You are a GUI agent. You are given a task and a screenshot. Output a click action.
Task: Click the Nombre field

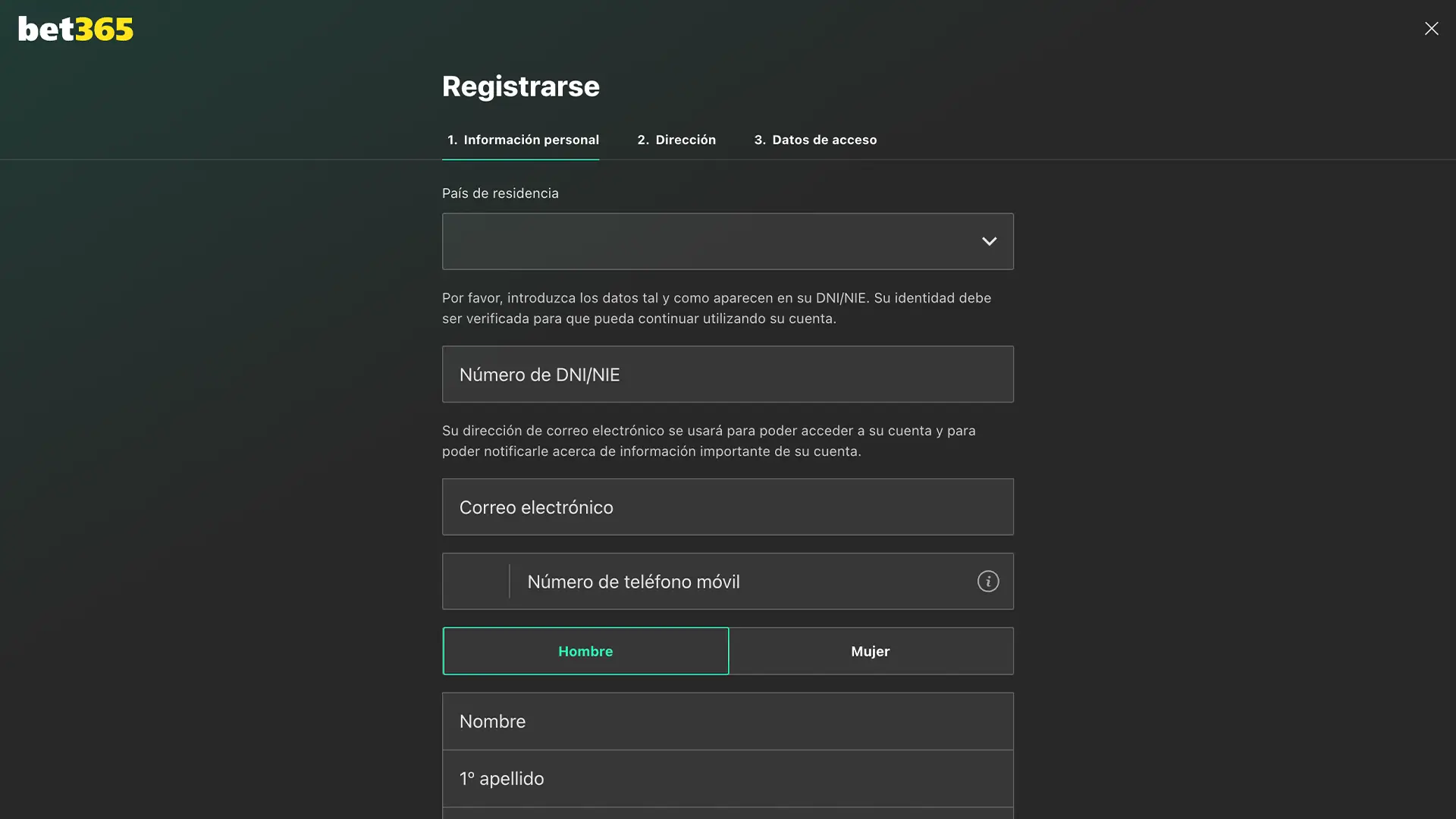(728, 720)
